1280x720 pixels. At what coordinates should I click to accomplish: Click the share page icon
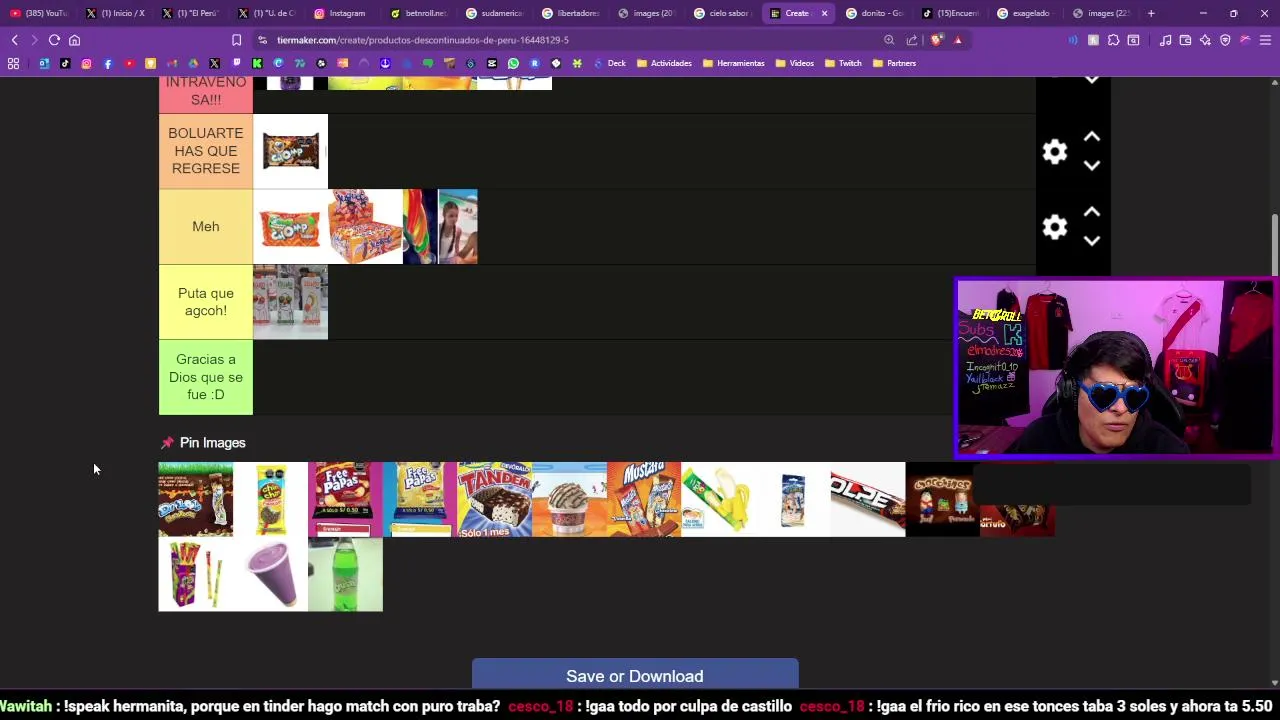(912, 40)
